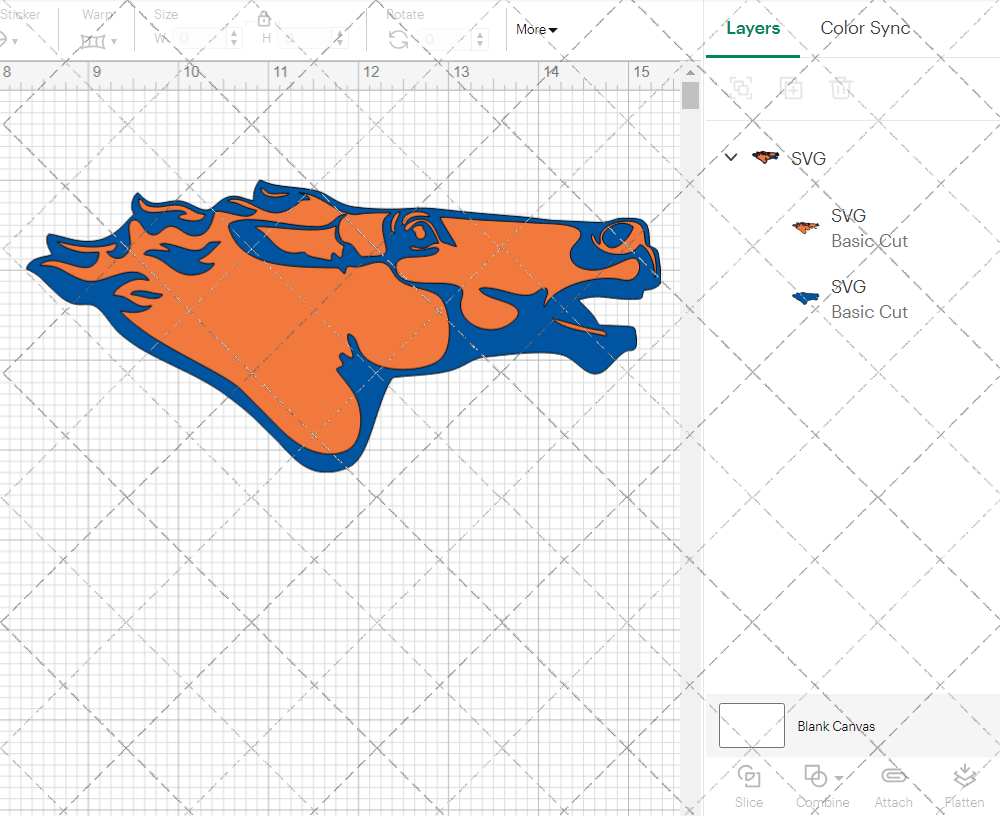This screenshot has height=816, width=1000.
Task: Click the Blank Canvas color swatch
Action: [751, 726]
